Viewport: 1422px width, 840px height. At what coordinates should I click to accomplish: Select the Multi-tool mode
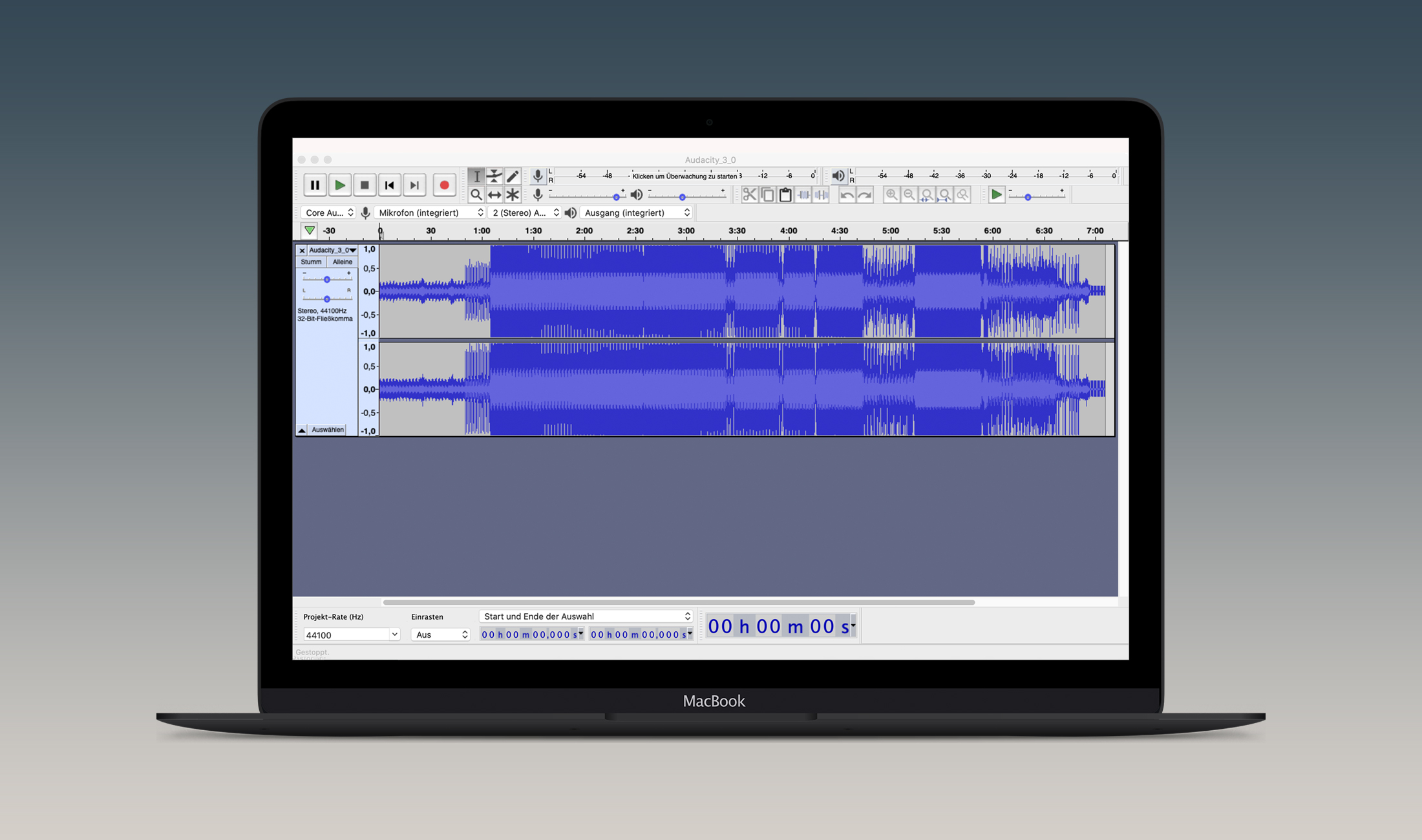click(x=513, y=194)
